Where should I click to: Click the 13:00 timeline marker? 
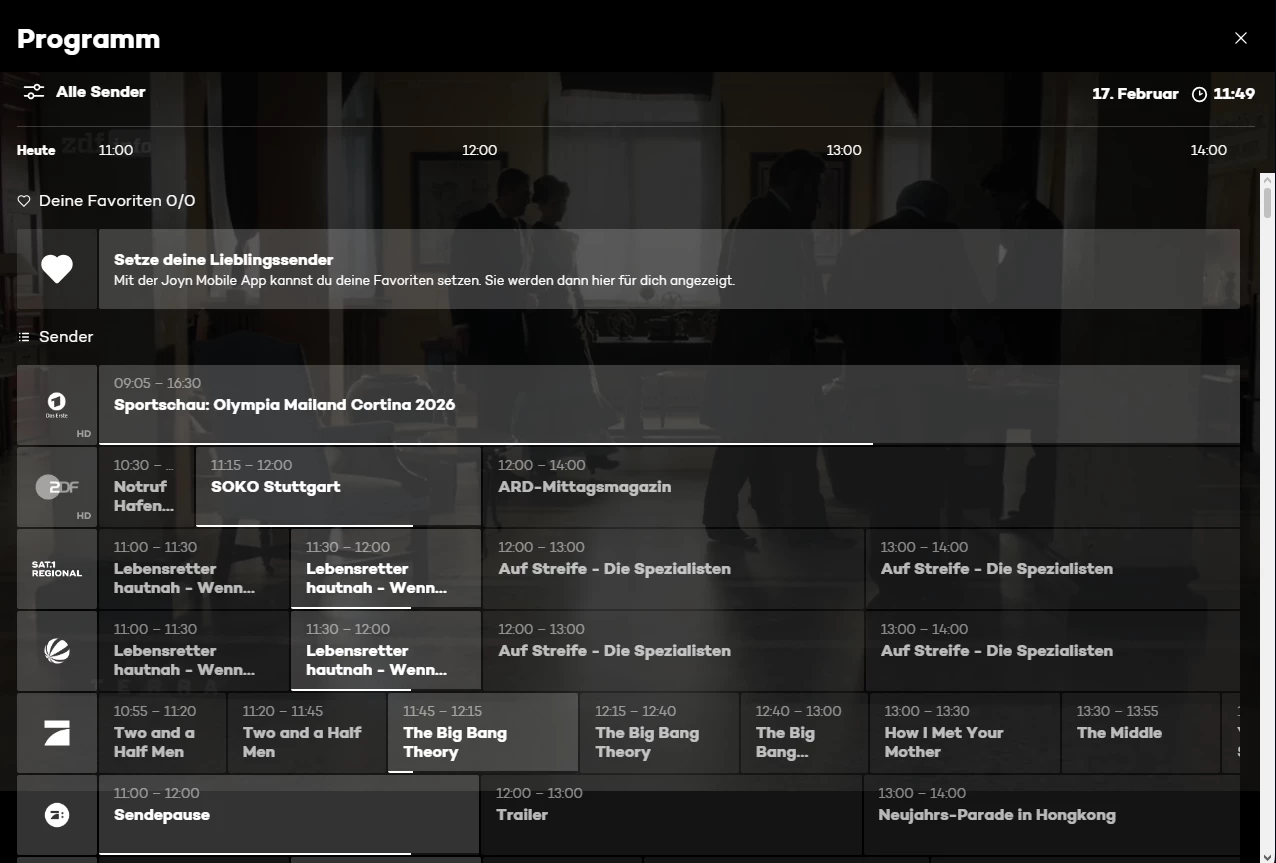coord(844,150)
